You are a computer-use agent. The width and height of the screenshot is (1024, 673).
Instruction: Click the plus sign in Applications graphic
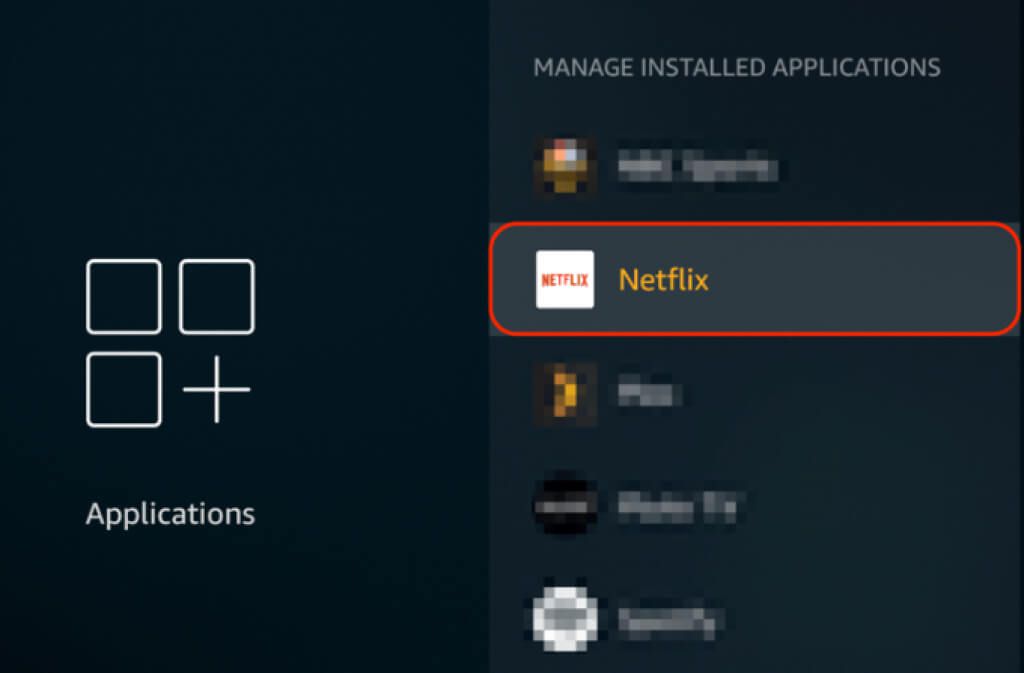coord(216,390)
